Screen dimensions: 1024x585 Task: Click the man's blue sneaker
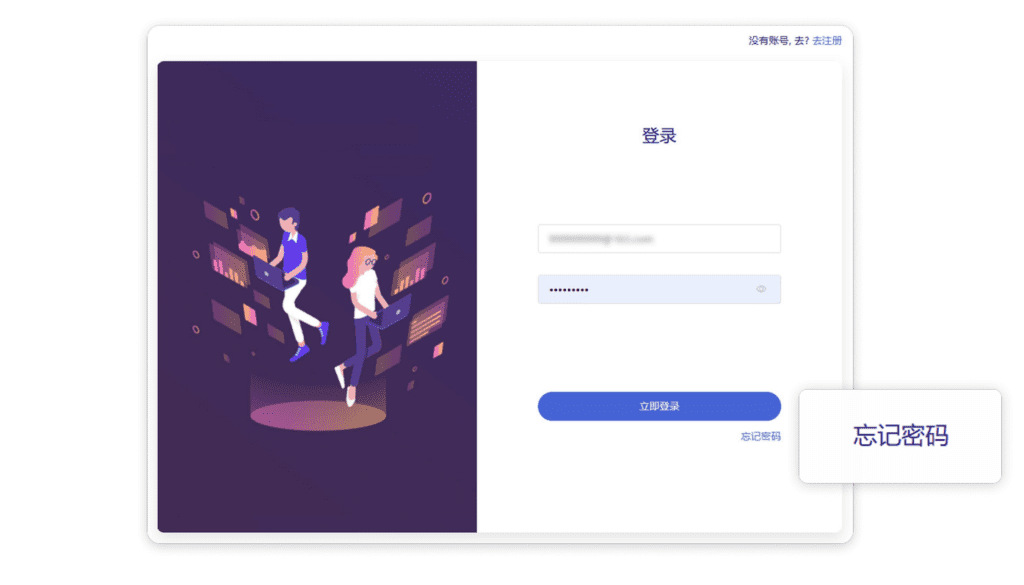tap(299, 353)
